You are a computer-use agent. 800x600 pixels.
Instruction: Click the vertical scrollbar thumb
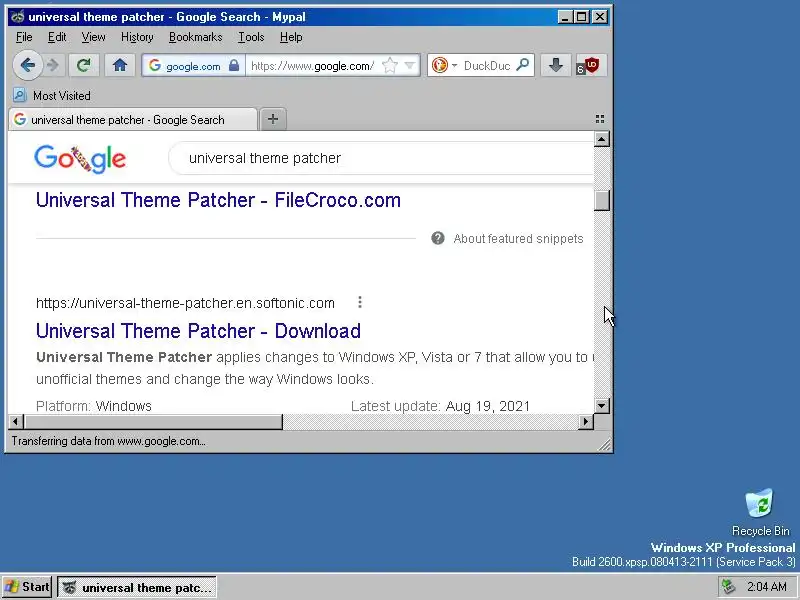coord(602,200)
